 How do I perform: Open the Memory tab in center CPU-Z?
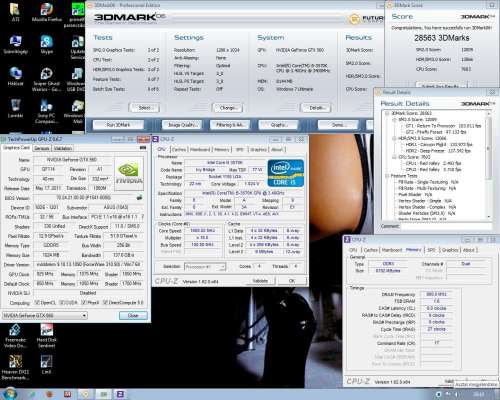pos(222,149)
